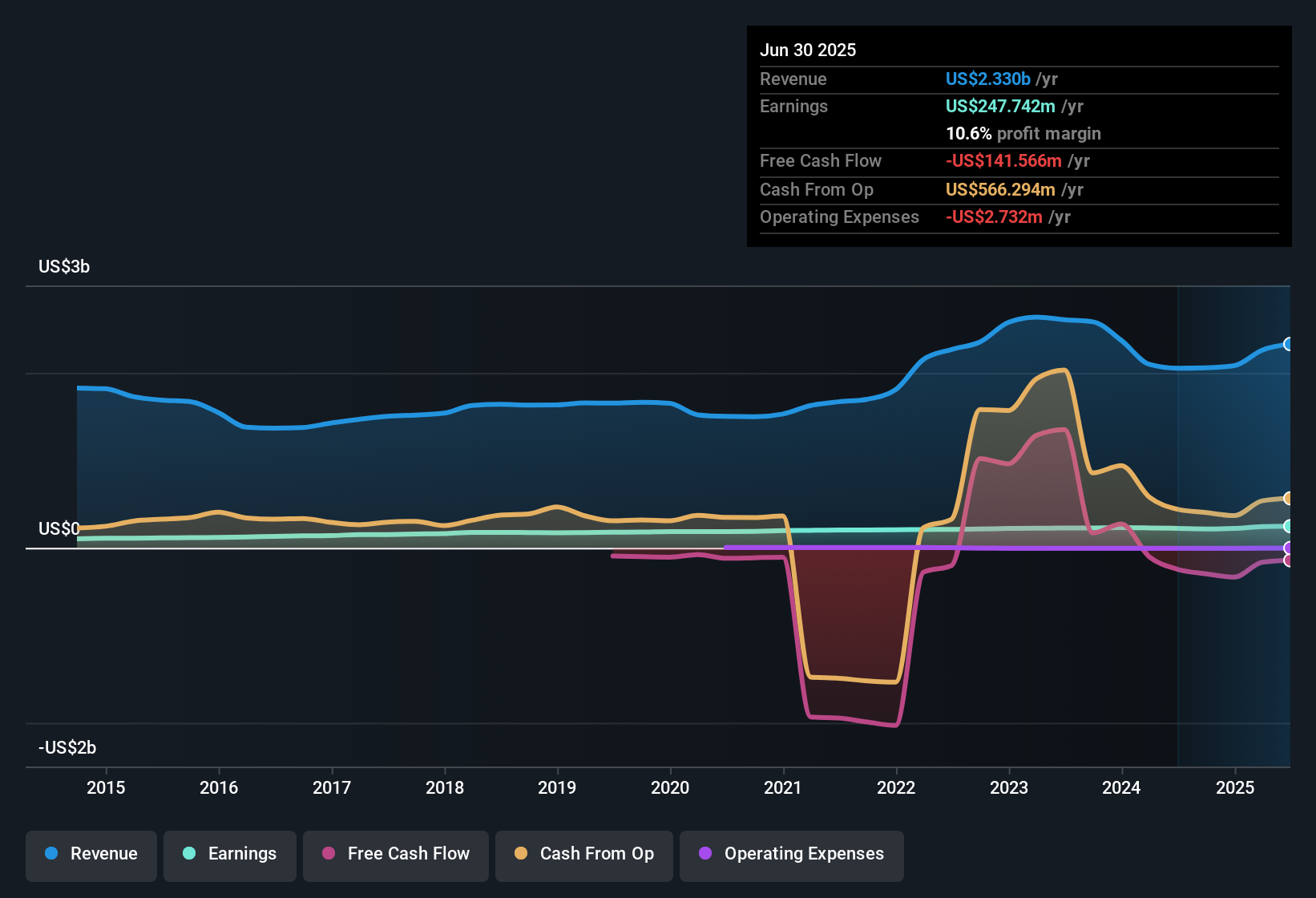This screenshot has width=1316, height=898.
Task: Click the 2015 year label on the axis
Action: tap(106, 787)
